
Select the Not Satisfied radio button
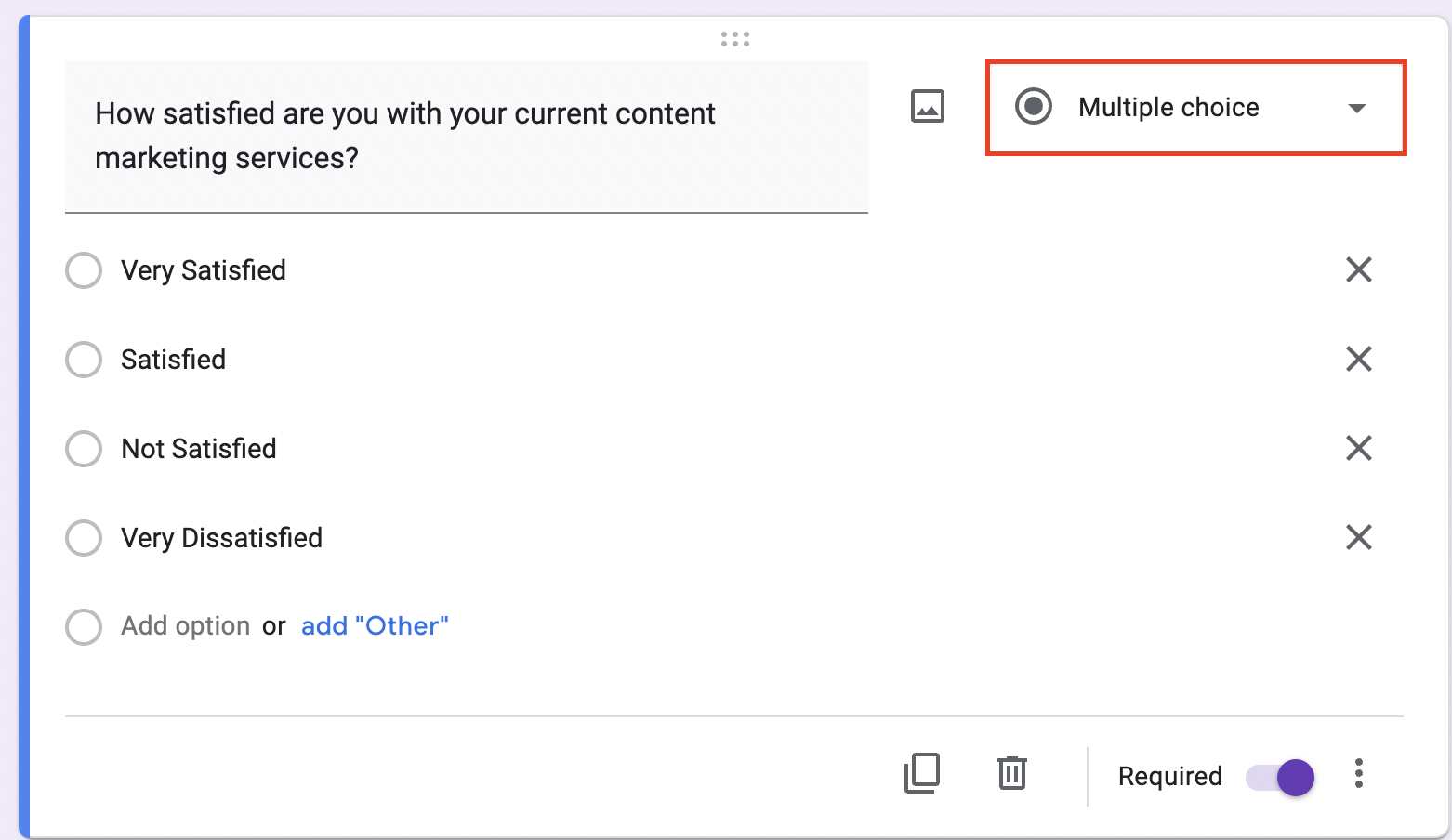click(84, 449)
